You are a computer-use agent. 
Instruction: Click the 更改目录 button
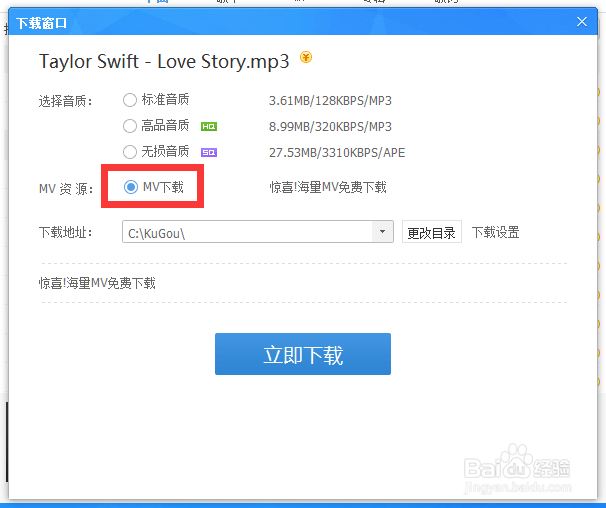pyautogui.click(x=432, y=232)
